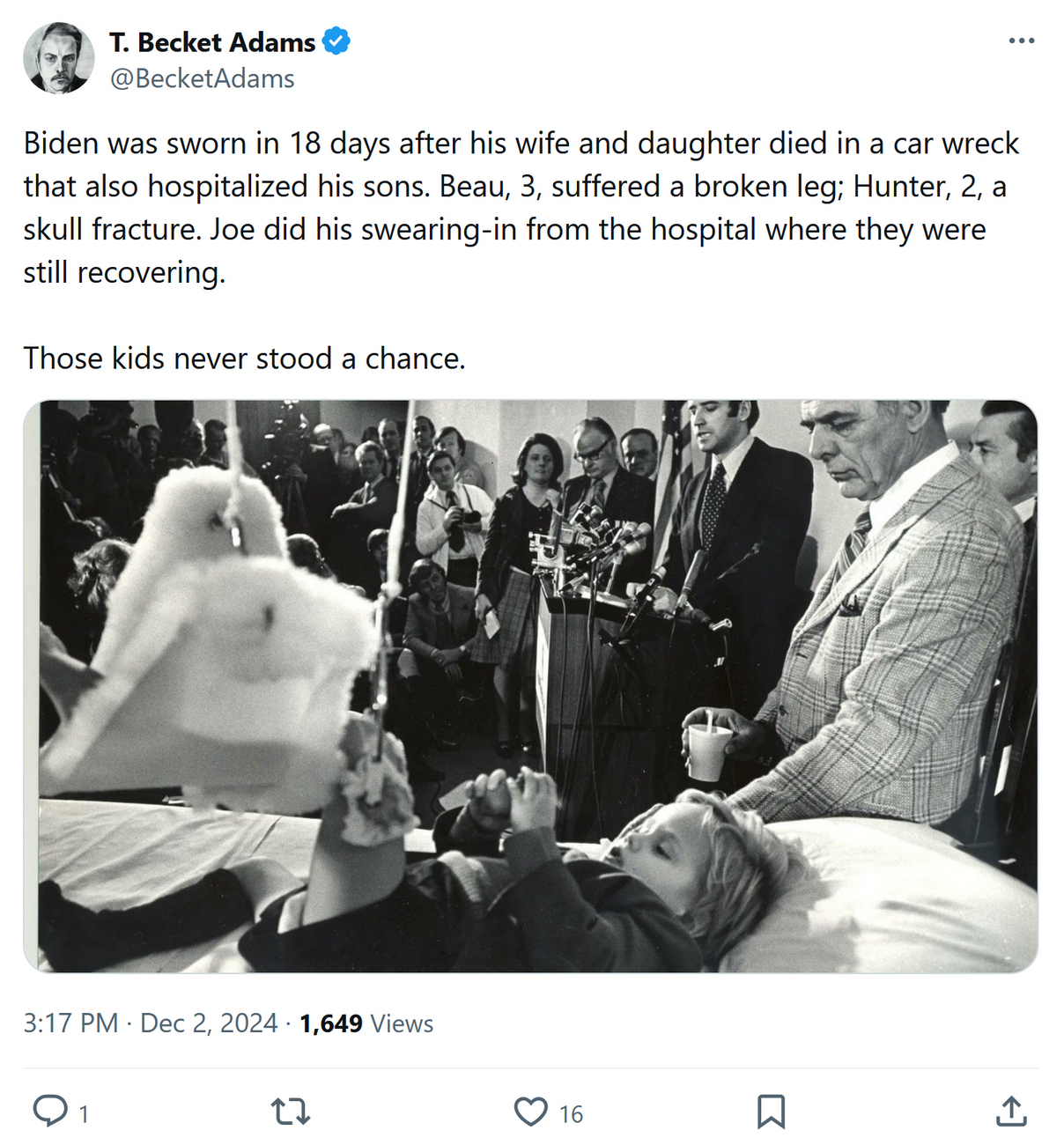Click the like count number 16
Screen dimensions: 1064x1145
click(571, 1114)
